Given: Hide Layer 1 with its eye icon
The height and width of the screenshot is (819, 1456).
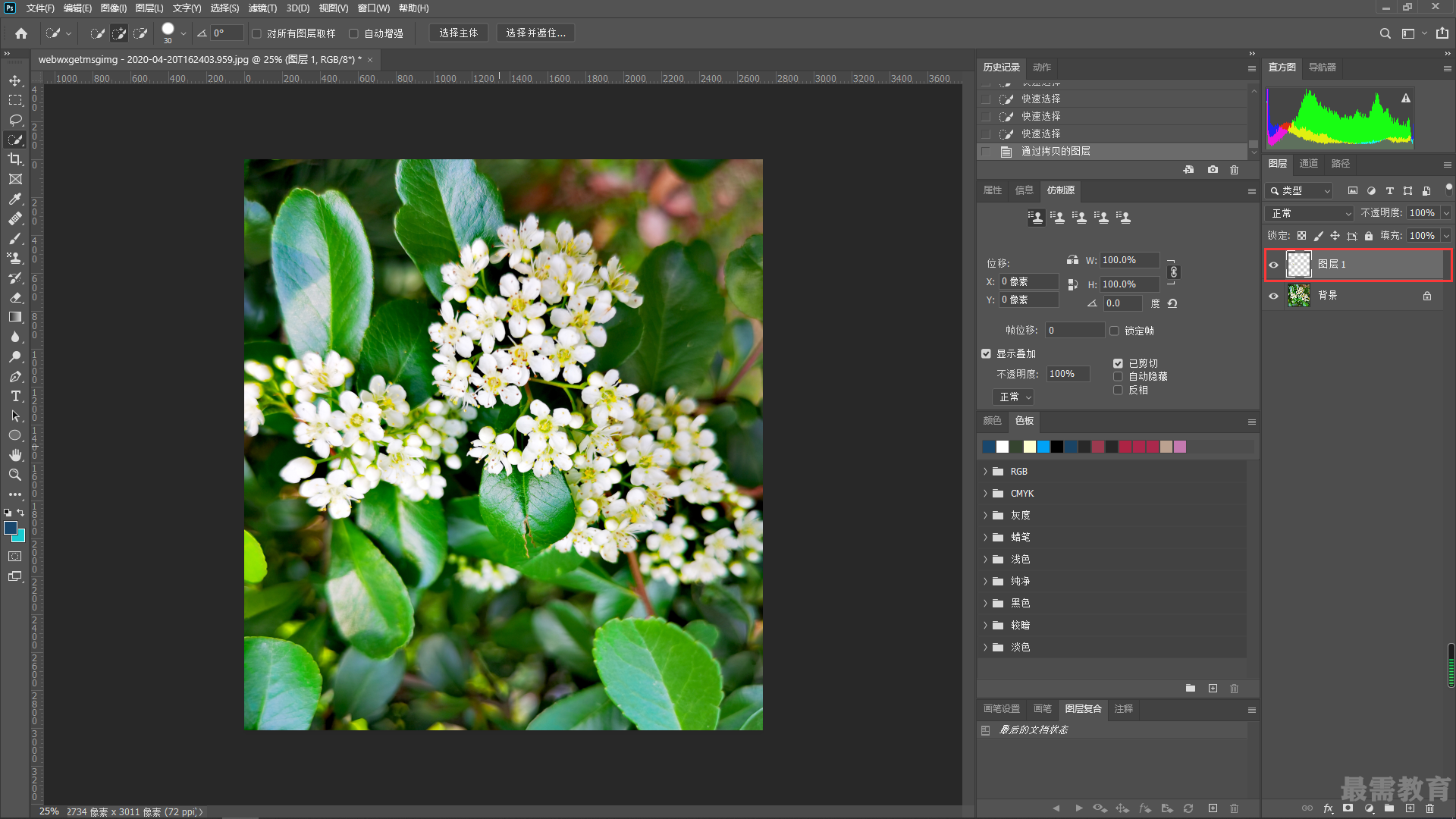Looking at the screenshot, I should (1274, 265).
